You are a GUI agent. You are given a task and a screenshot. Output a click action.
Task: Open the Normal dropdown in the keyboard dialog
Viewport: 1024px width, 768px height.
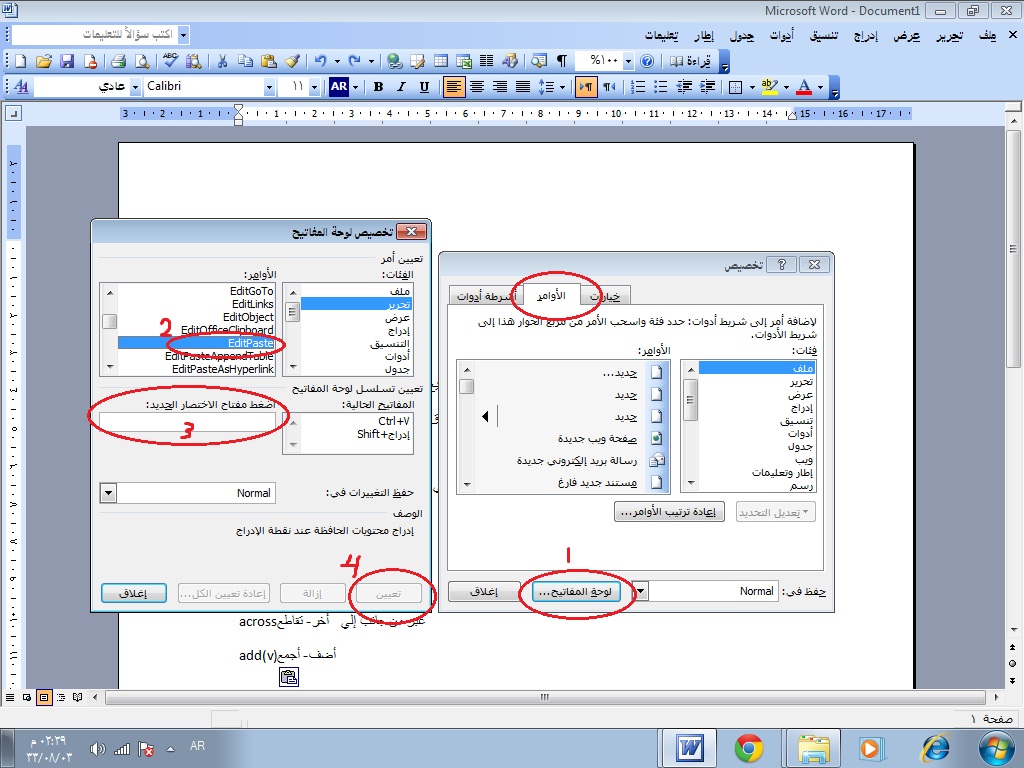[108, 493]
